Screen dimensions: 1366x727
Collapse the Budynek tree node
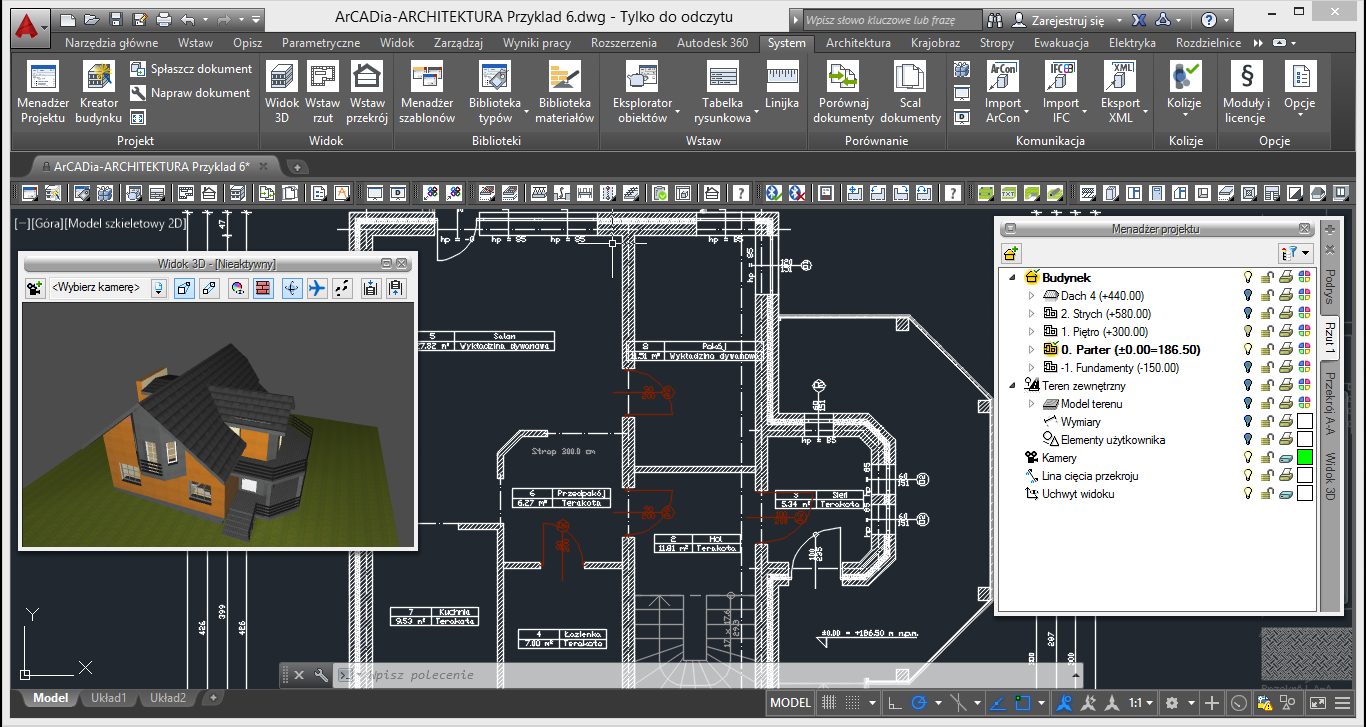[1012, 278]
